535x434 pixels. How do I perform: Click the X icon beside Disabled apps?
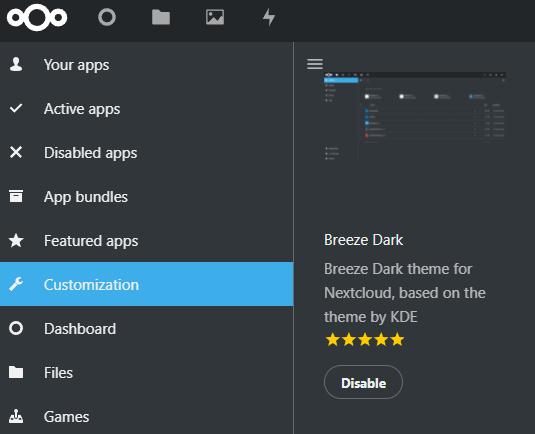point(16,152)
